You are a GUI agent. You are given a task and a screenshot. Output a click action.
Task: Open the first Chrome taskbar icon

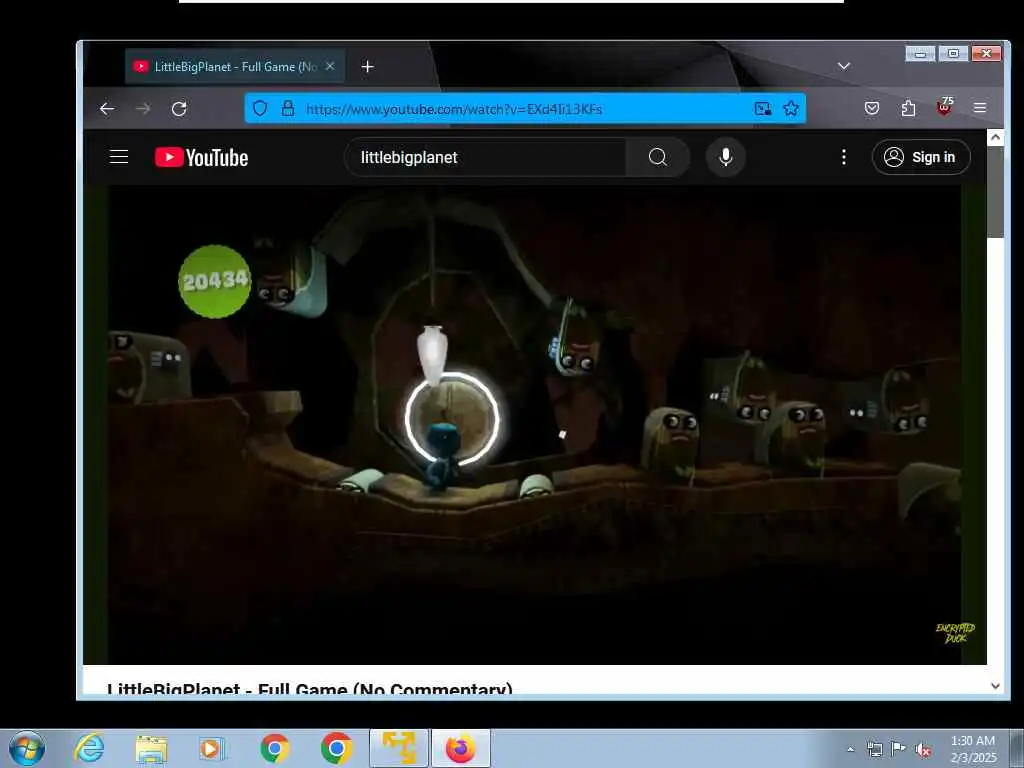274,749
